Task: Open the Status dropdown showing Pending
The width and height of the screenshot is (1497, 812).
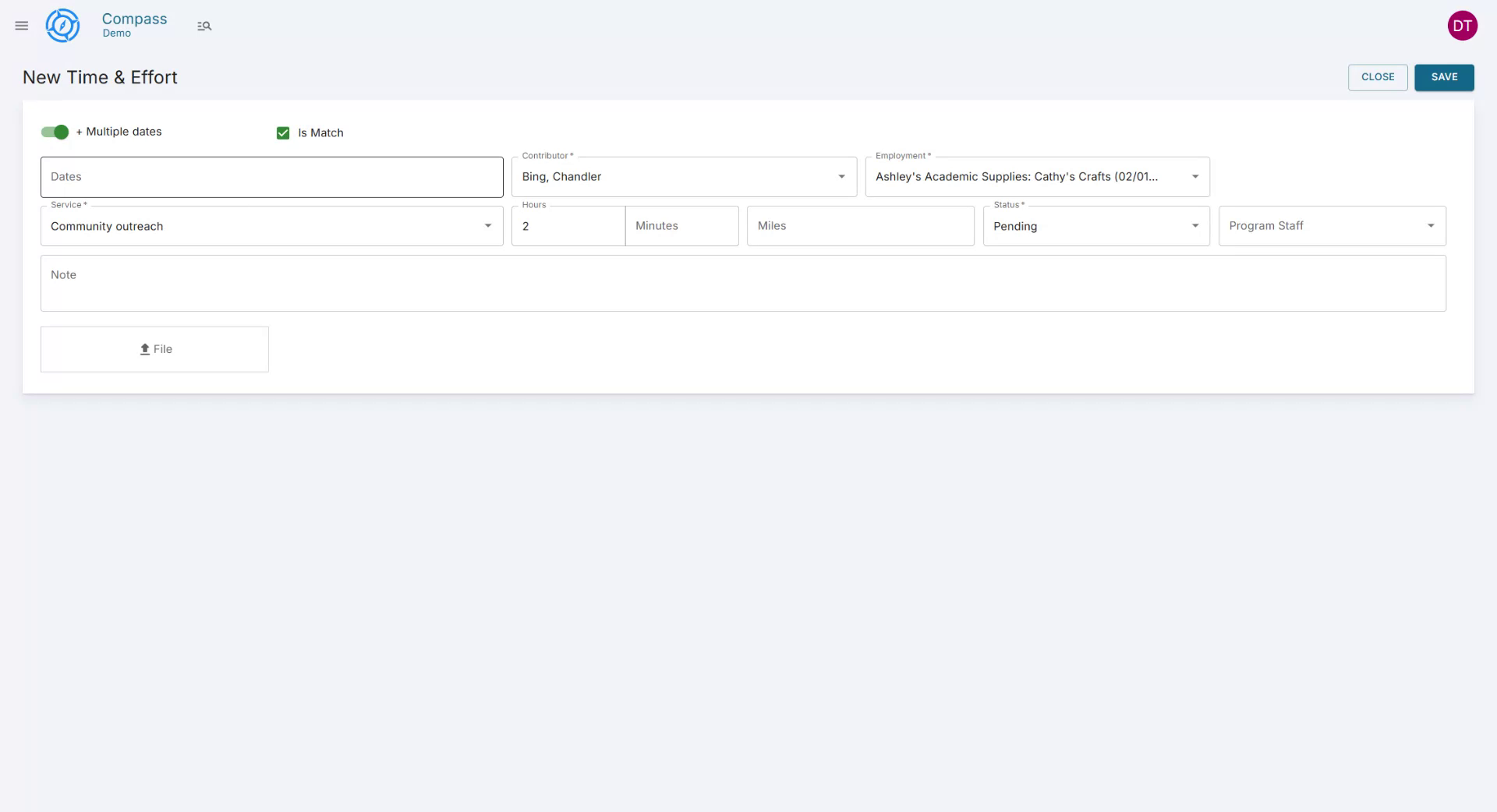Action: [1195, 226]
